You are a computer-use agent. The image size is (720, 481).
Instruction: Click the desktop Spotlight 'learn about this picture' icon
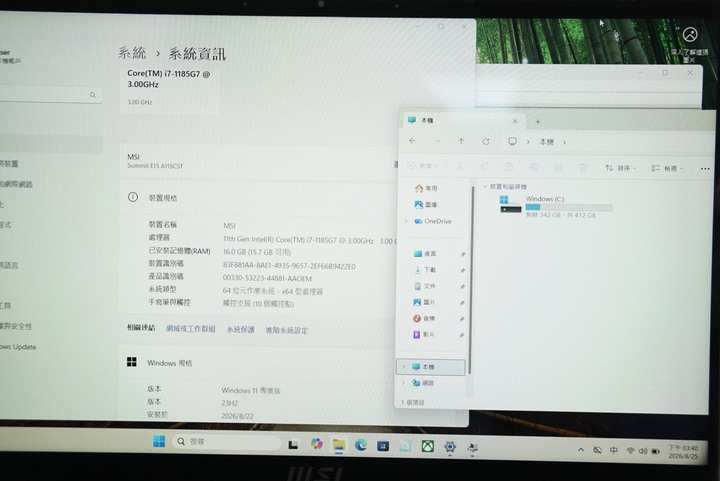coord(690,34)
